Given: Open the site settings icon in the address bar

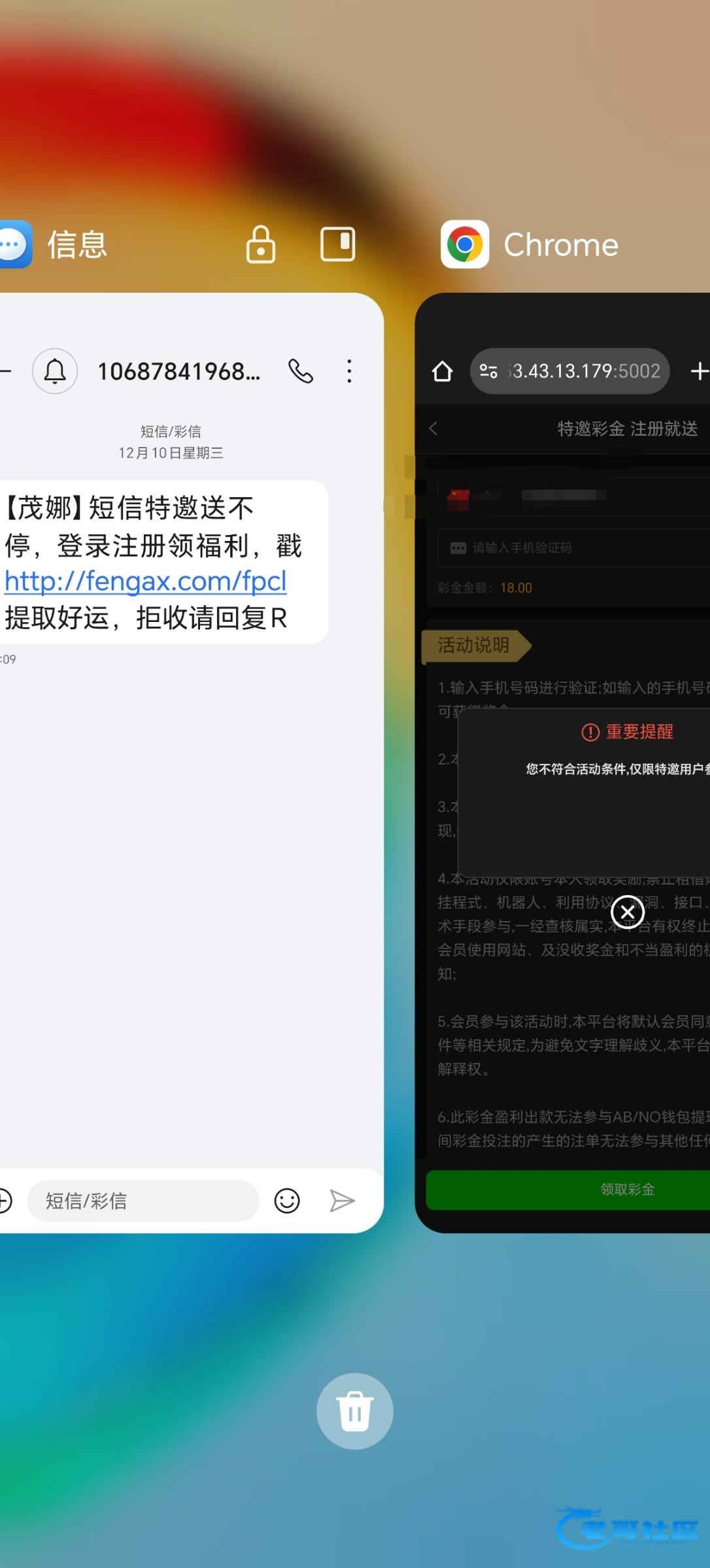Looking at the screenshot, I should [488, 371].
